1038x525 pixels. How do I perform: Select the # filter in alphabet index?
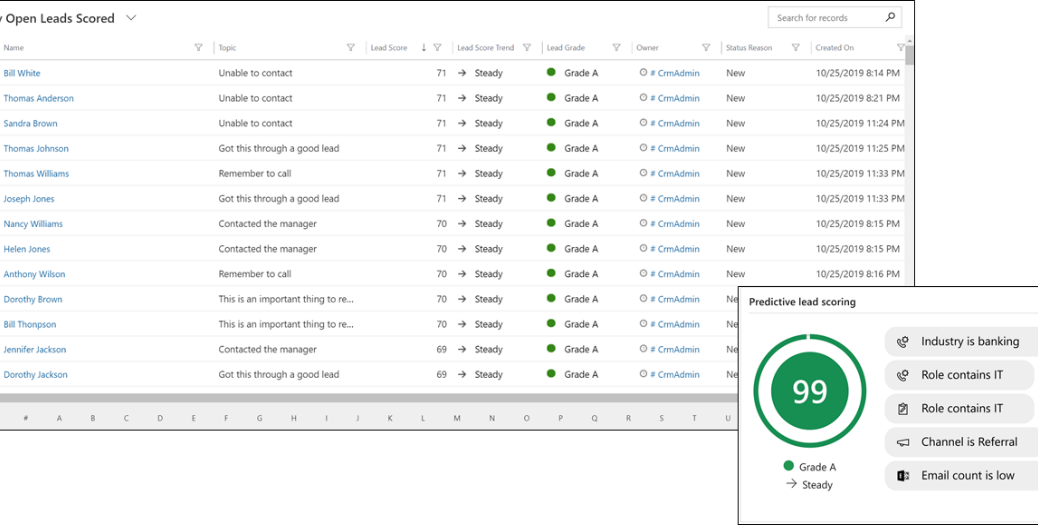[x=26, y=418]
